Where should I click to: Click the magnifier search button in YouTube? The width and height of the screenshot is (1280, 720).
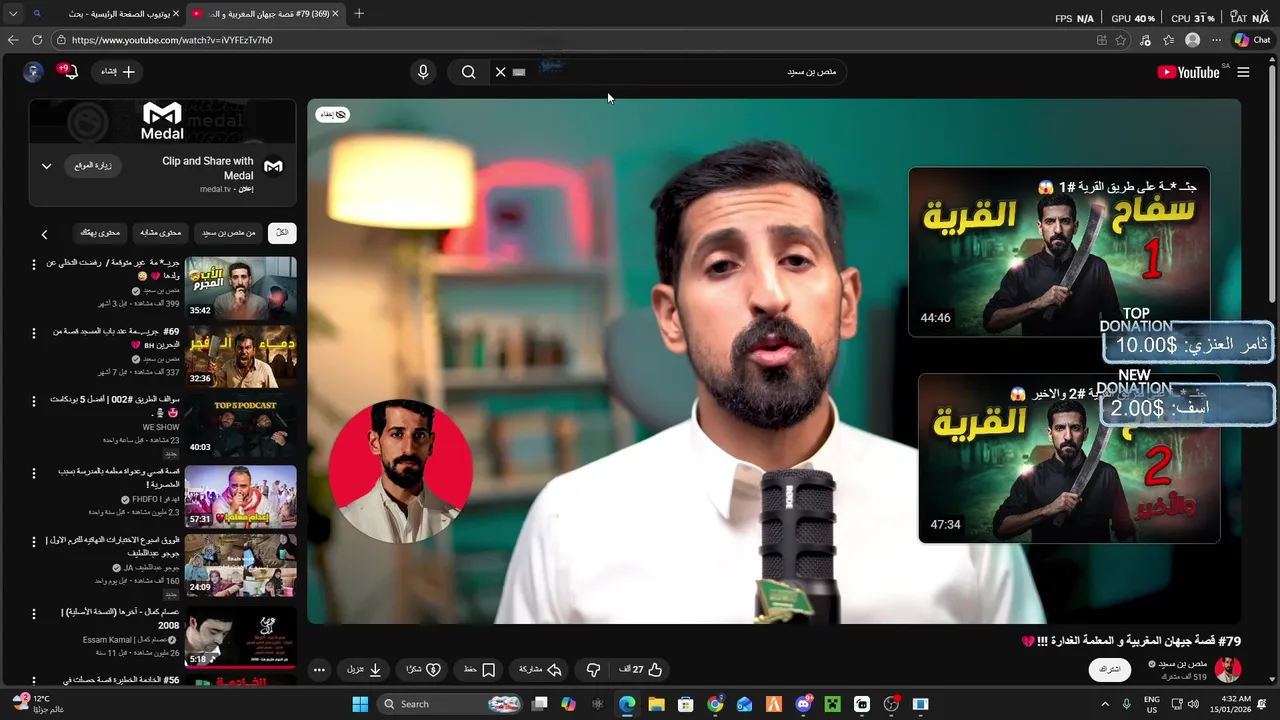468,72
